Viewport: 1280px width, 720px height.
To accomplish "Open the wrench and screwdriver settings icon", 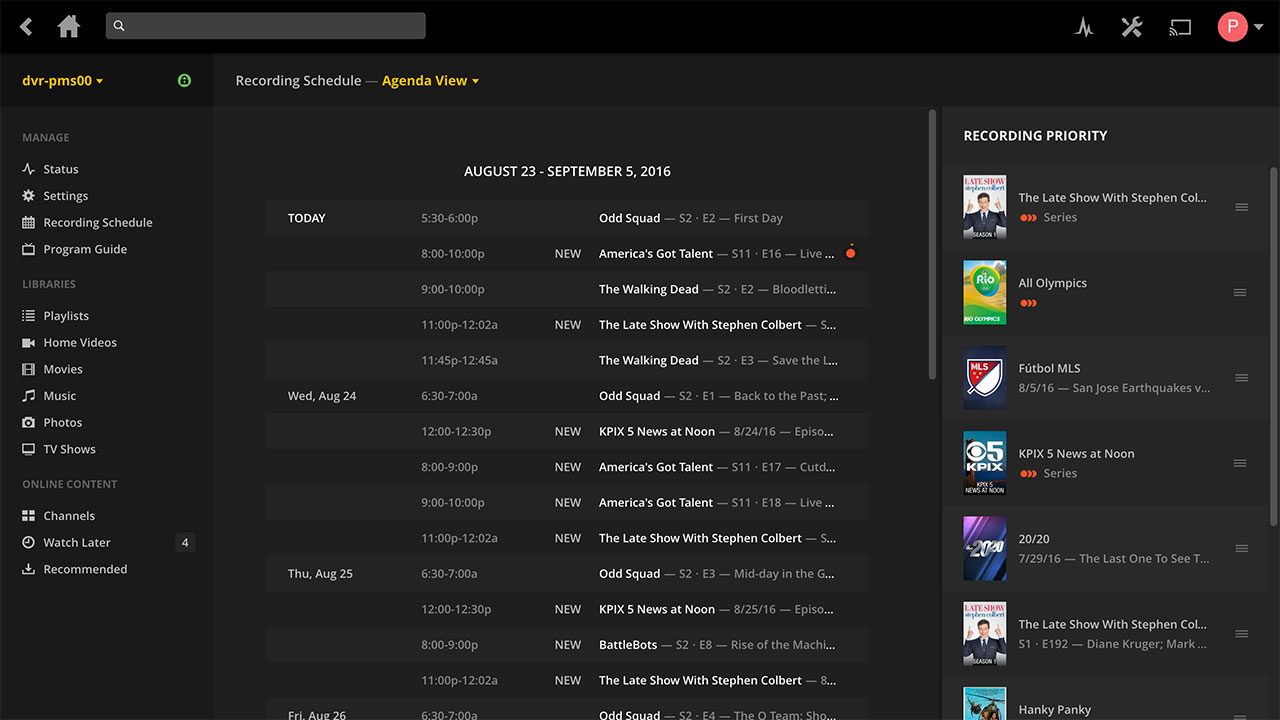I will click(1132, 27).
